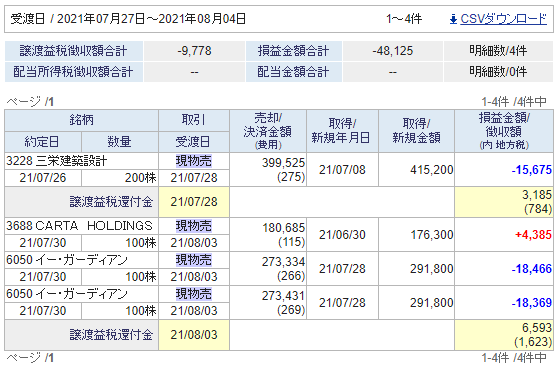Screen dimensions: 560x373
Task: Click the 損益金額/徴収額 column header
Action: (504, 131)
